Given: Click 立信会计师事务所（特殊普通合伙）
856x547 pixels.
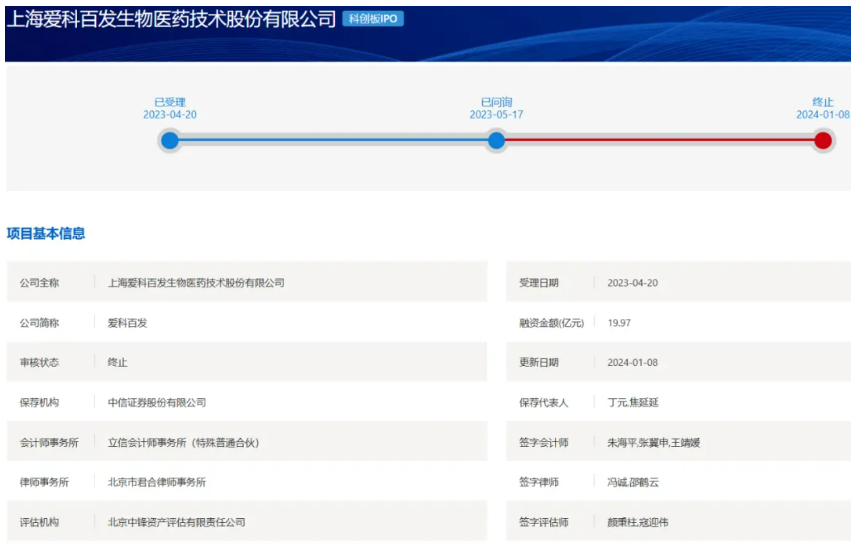Looking at the screenshot, I should pyautogui.click(x=183, y=443).
